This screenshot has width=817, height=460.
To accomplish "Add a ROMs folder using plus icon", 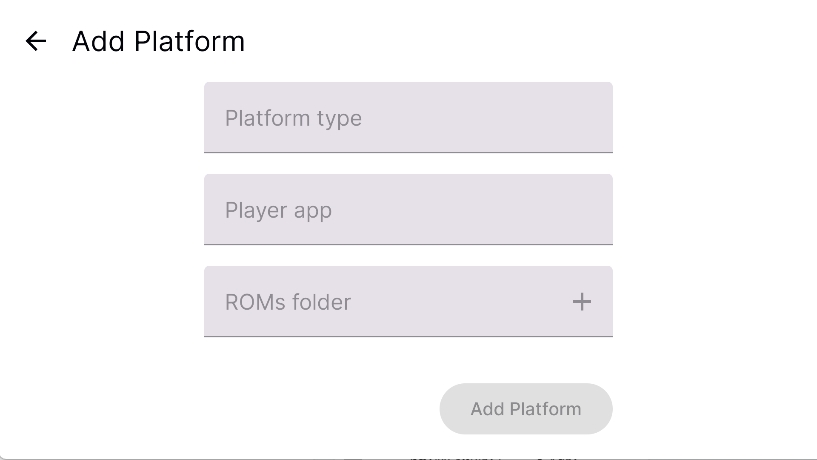I will coord(581,301).
